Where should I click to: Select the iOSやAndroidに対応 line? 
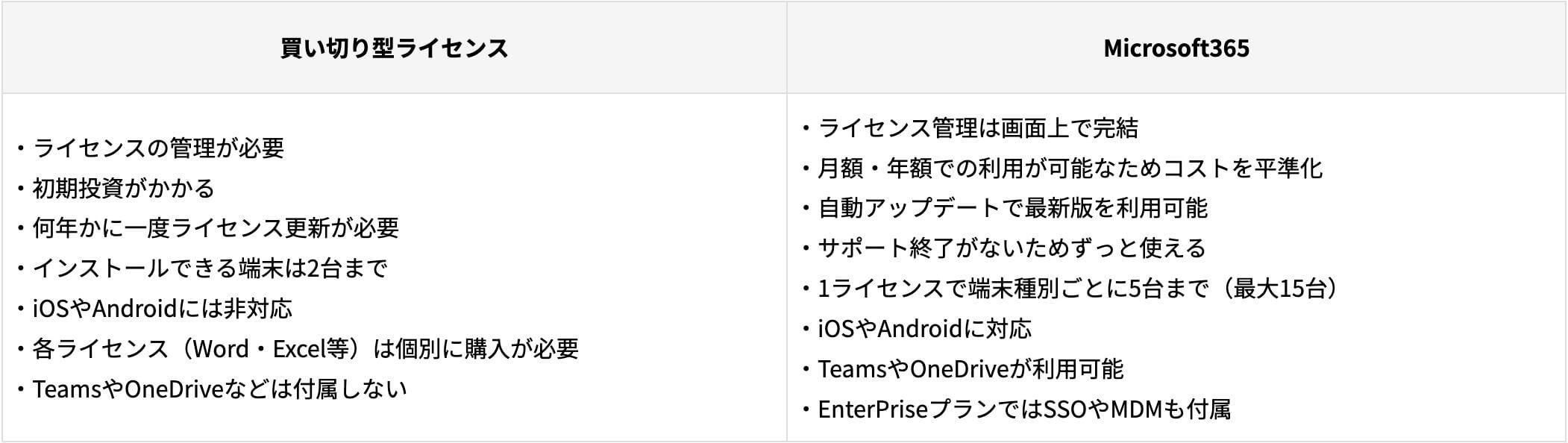[x=925, y=329]
